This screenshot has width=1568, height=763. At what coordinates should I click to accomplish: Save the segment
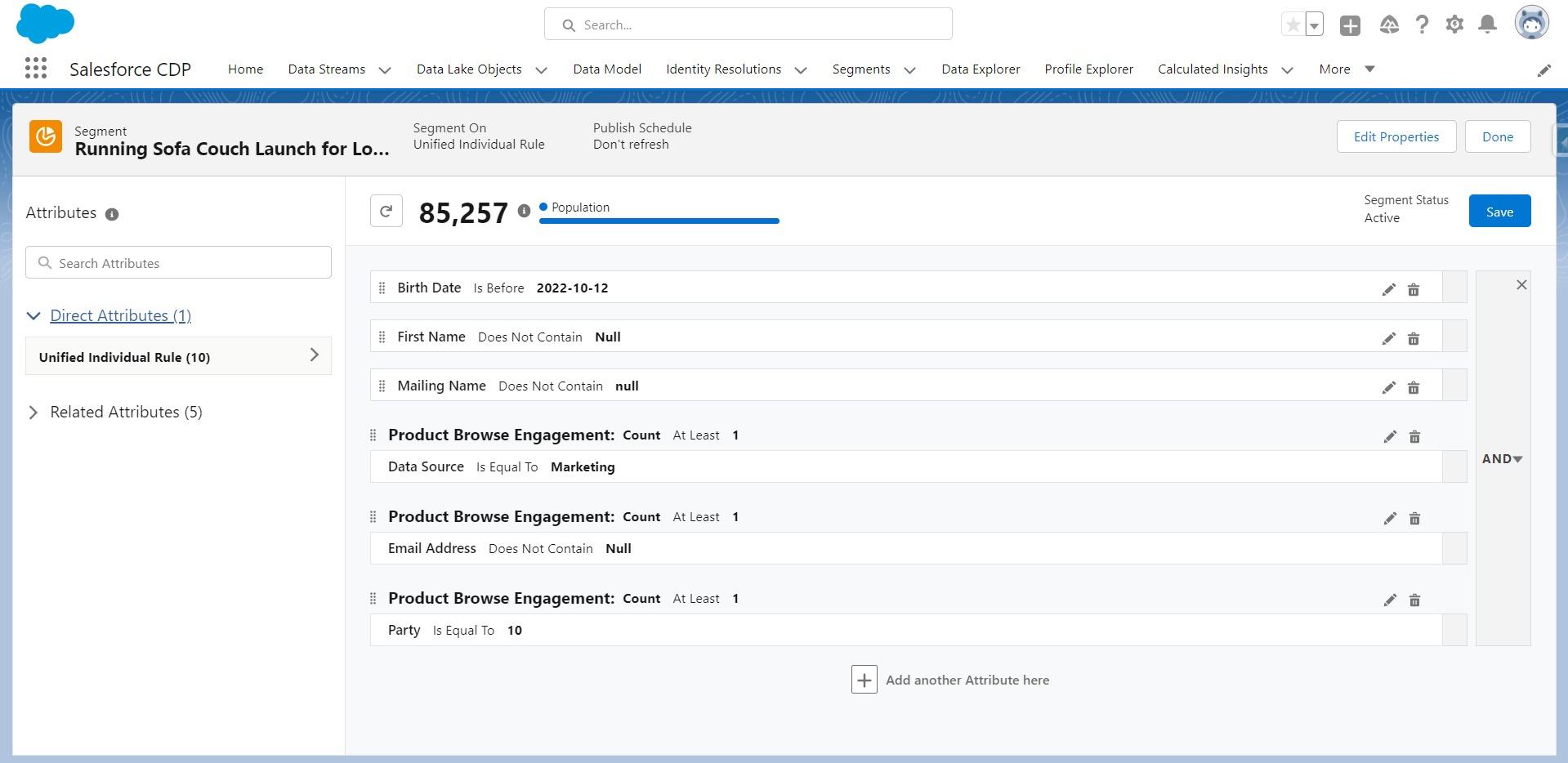tap(1499, 212)
